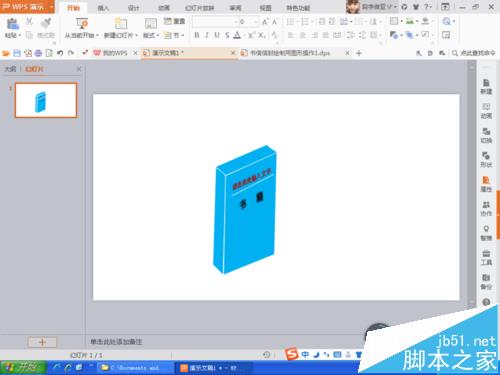
Task: Expand the New Slide dropdown arrow
Action: point(136,35)
